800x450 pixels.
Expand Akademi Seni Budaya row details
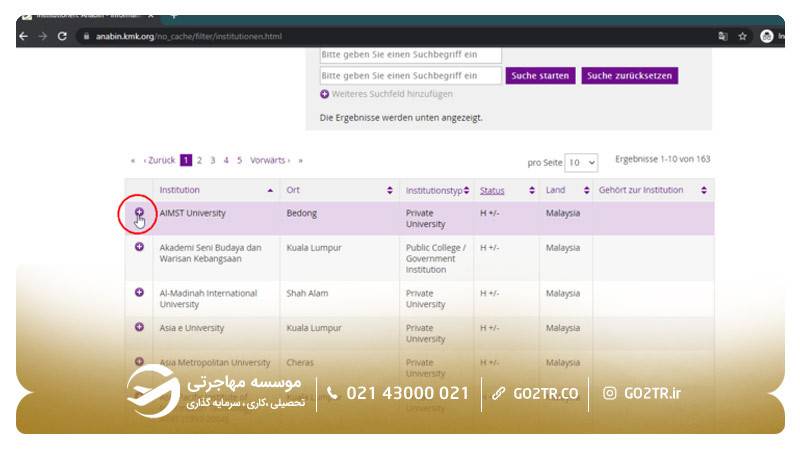click(x=139, y=247)
